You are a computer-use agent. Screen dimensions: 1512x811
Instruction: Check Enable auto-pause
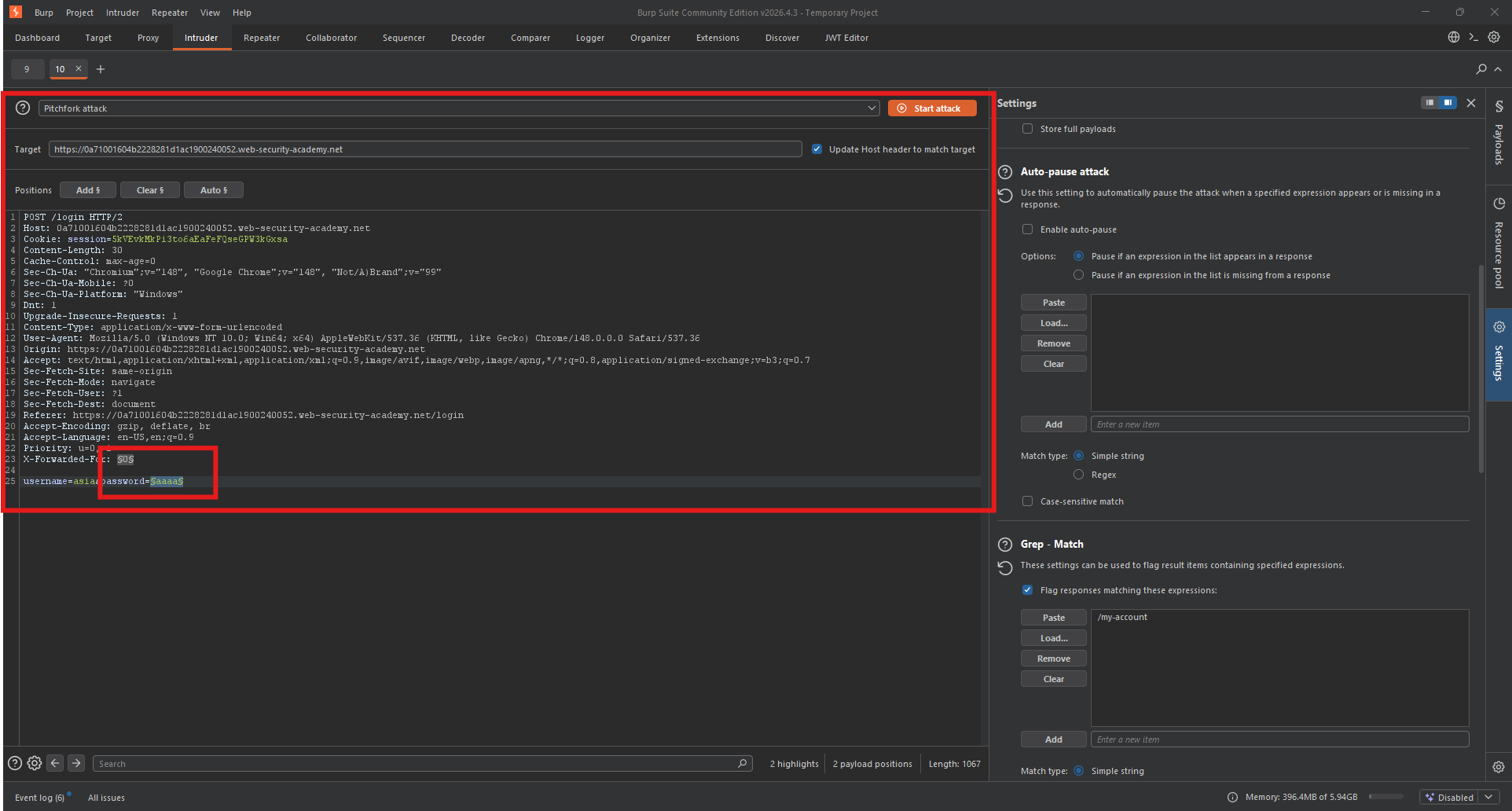click(x=1027, y=229)
